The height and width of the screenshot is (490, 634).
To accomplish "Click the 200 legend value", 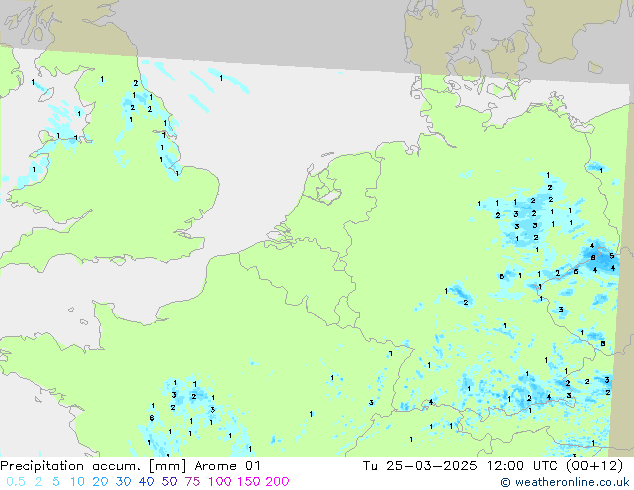I will point(277,482).
